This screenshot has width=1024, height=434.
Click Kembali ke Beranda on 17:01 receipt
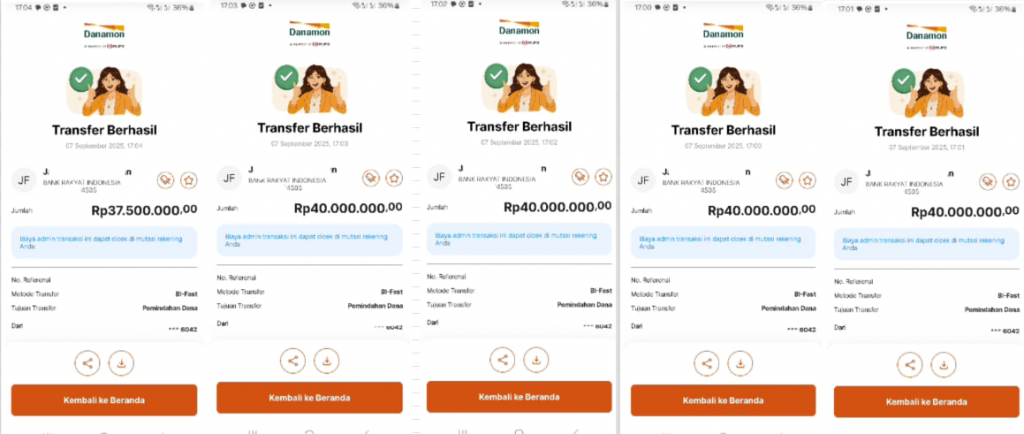pos(927,402)
